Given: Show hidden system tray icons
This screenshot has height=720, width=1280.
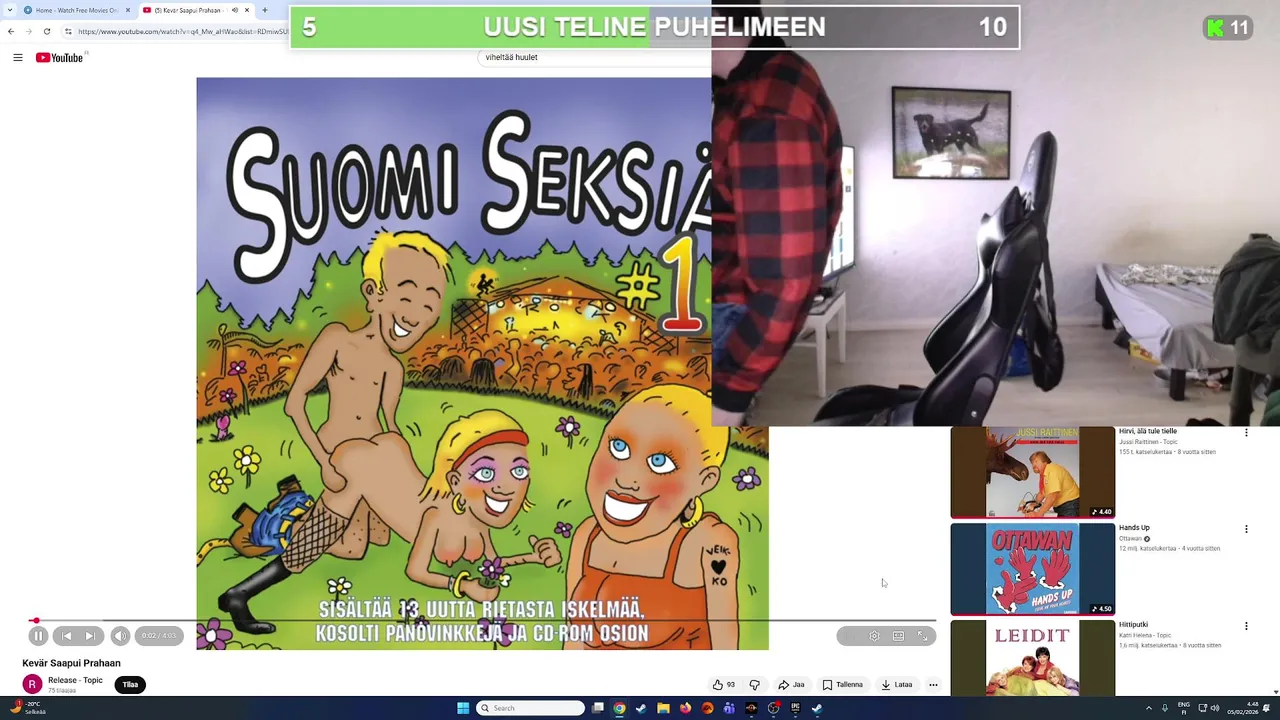Looking at the screenshot, I should click(1149, 708).
